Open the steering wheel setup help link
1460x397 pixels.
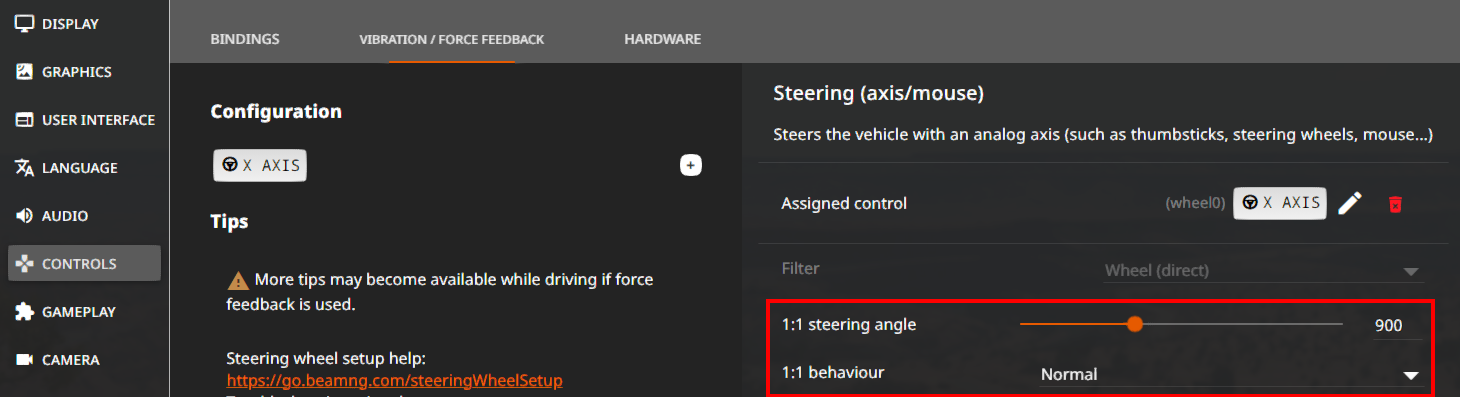(395, 381)
